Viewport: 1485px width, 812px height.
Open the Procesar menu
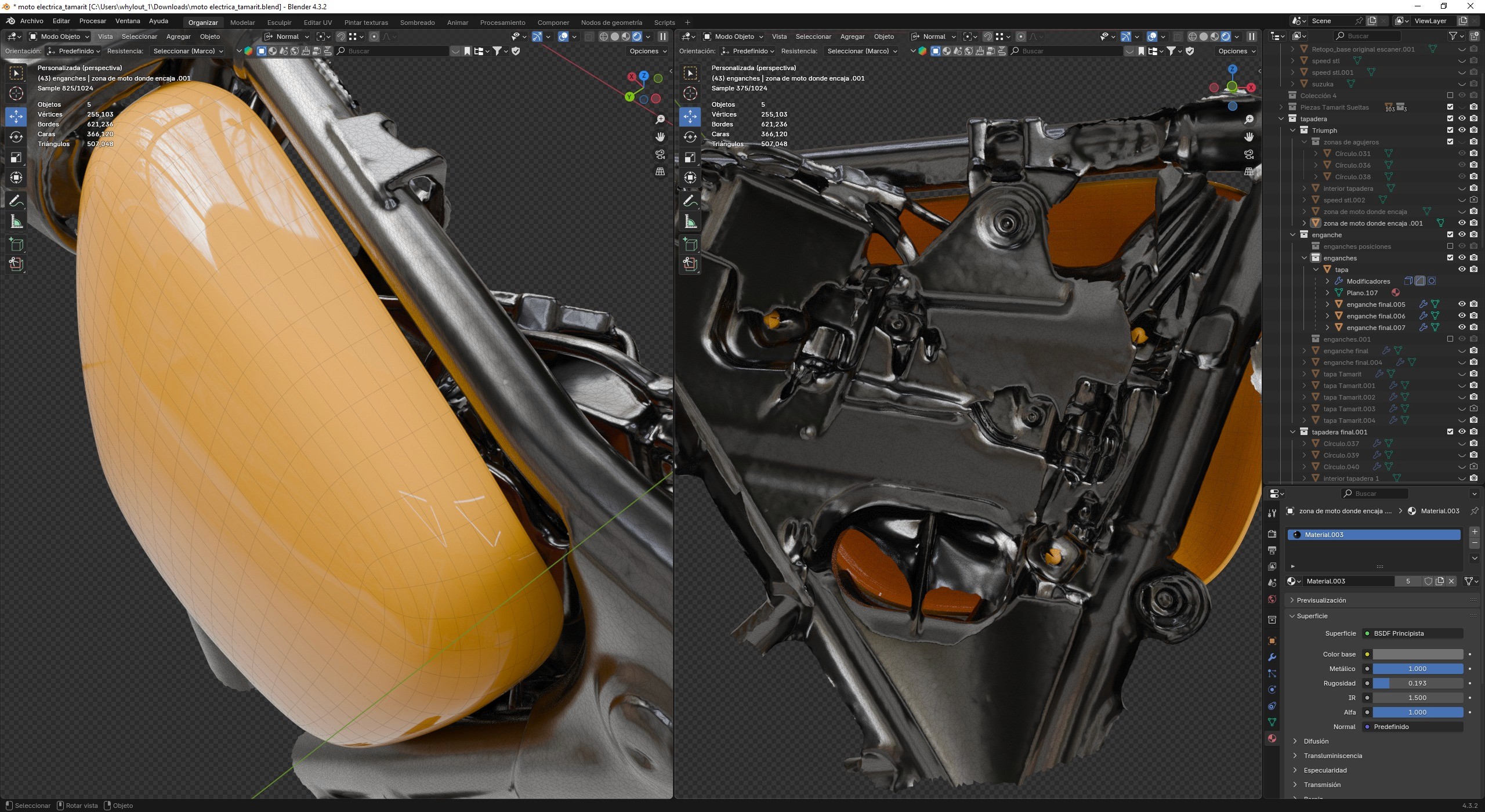coord(93,21)
